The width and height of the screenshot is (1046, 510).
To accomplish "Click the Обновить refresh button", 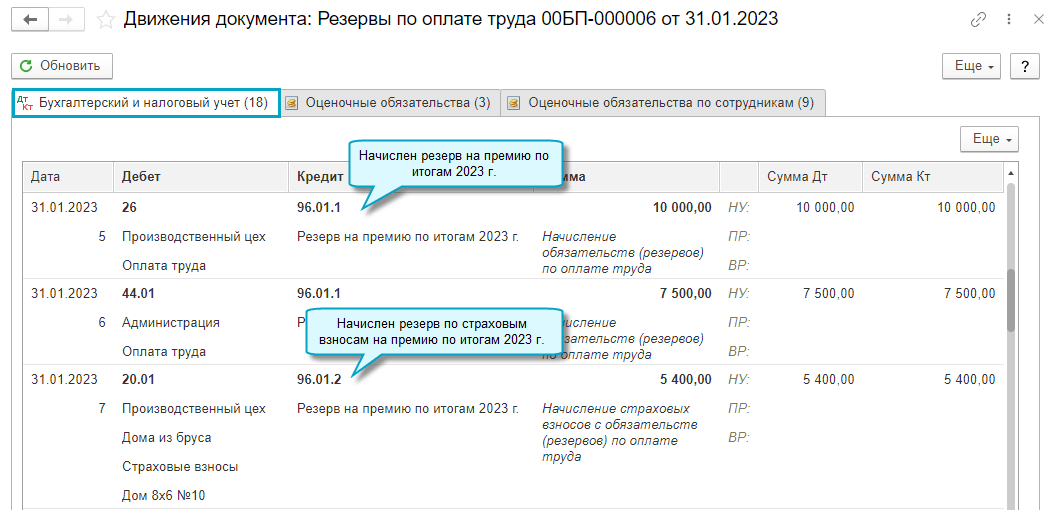I will point(61,66).
